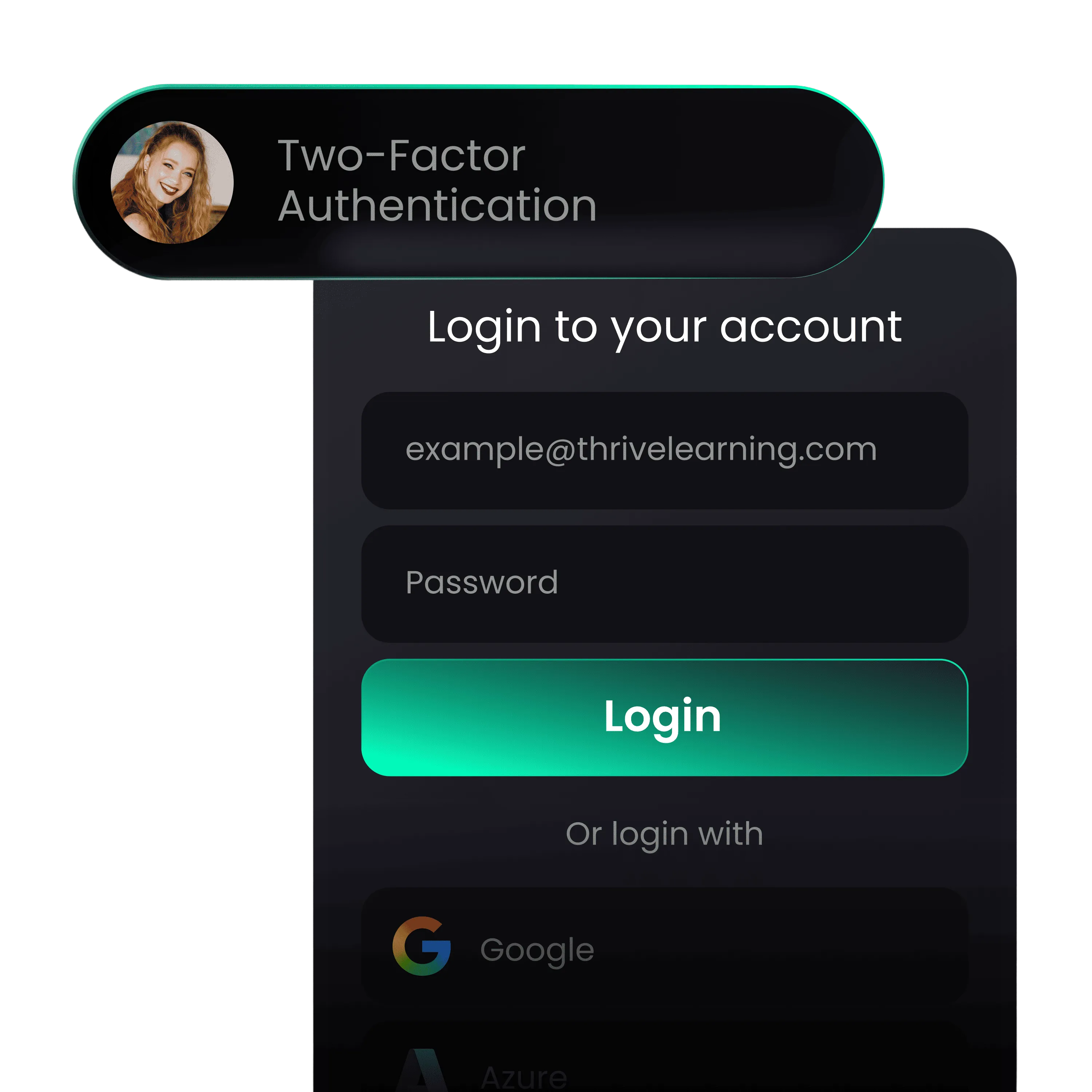Select the word 'Login' on green button

(x=662, y=717)
